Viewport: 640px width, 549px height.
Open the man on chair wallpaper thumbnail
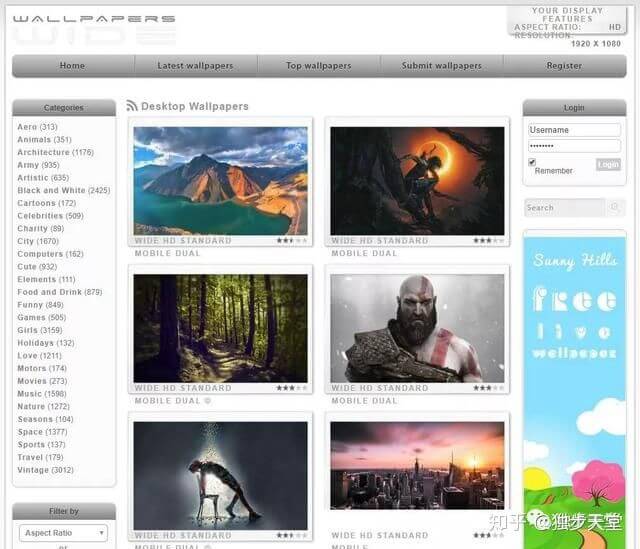click(220, 476)
